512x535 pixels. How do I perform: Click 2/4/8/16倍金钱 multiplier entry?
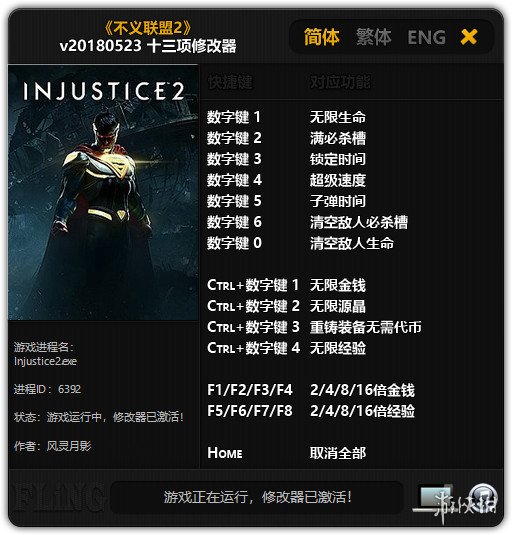(362, 390)
